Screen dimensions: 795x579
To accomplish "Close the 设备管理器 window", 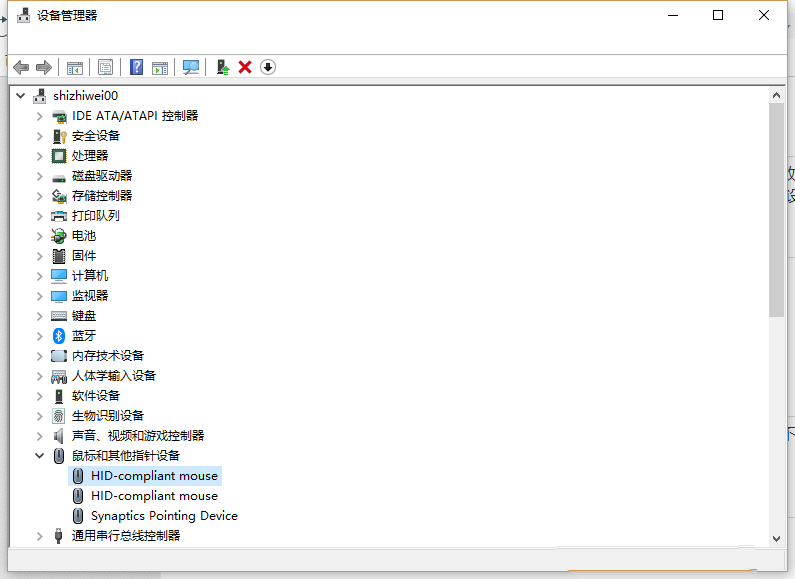I will click(764, 15).
